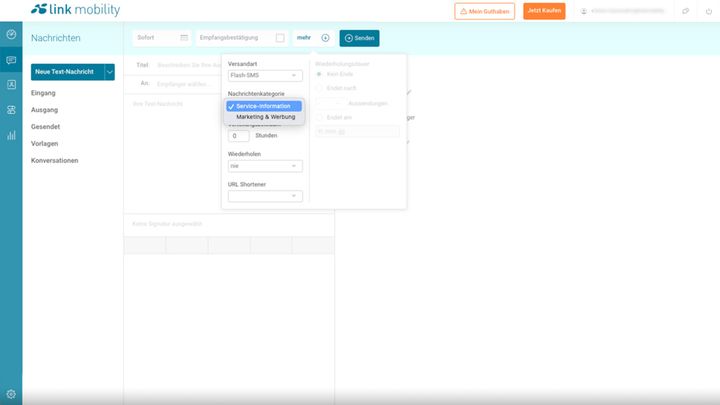Image resolution: width=720 pixels, height=405 pixels.
Task: Choose Service-Information category option
Action: click(264, 106)
